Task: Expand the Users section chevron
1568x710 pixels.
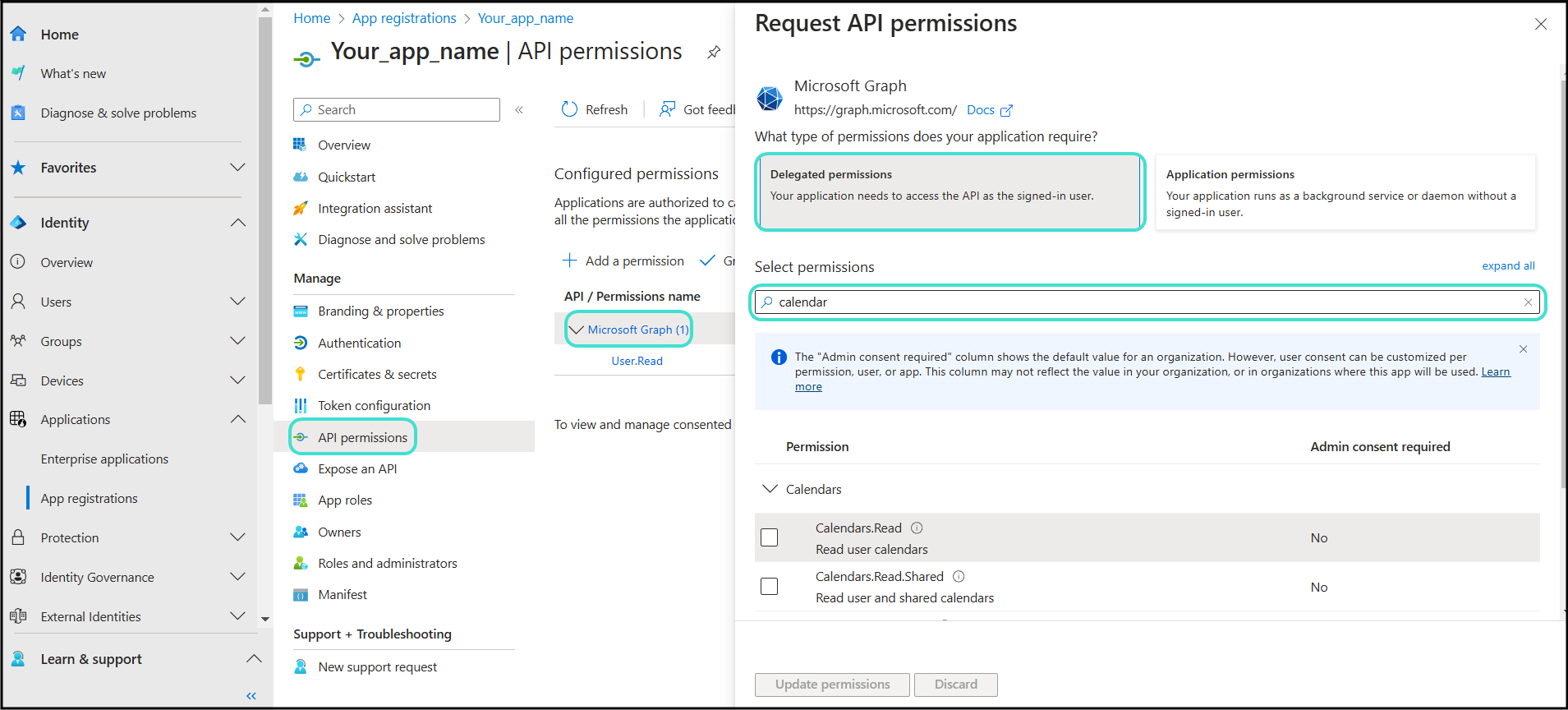Action: tap(237, 302)
